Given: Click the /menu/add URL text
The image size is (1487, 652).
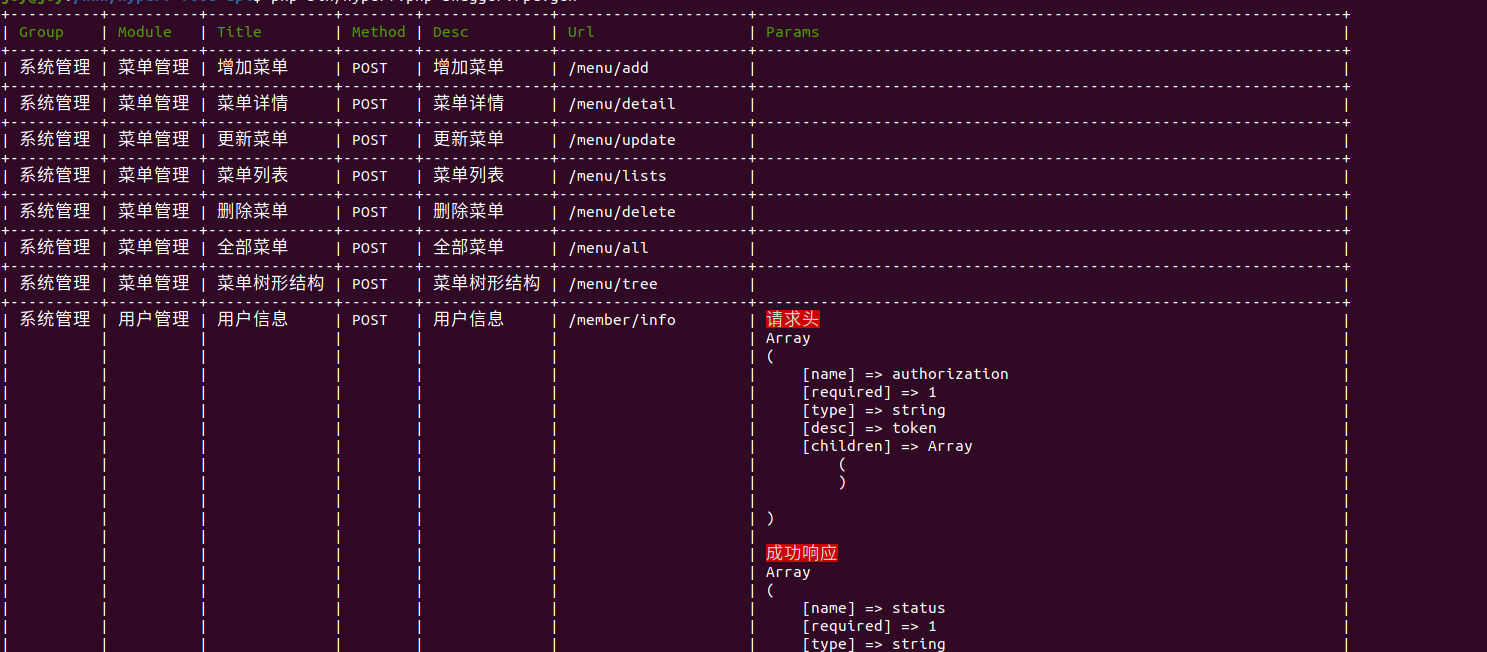Looking at the screenshot, I should coord(608,68).
